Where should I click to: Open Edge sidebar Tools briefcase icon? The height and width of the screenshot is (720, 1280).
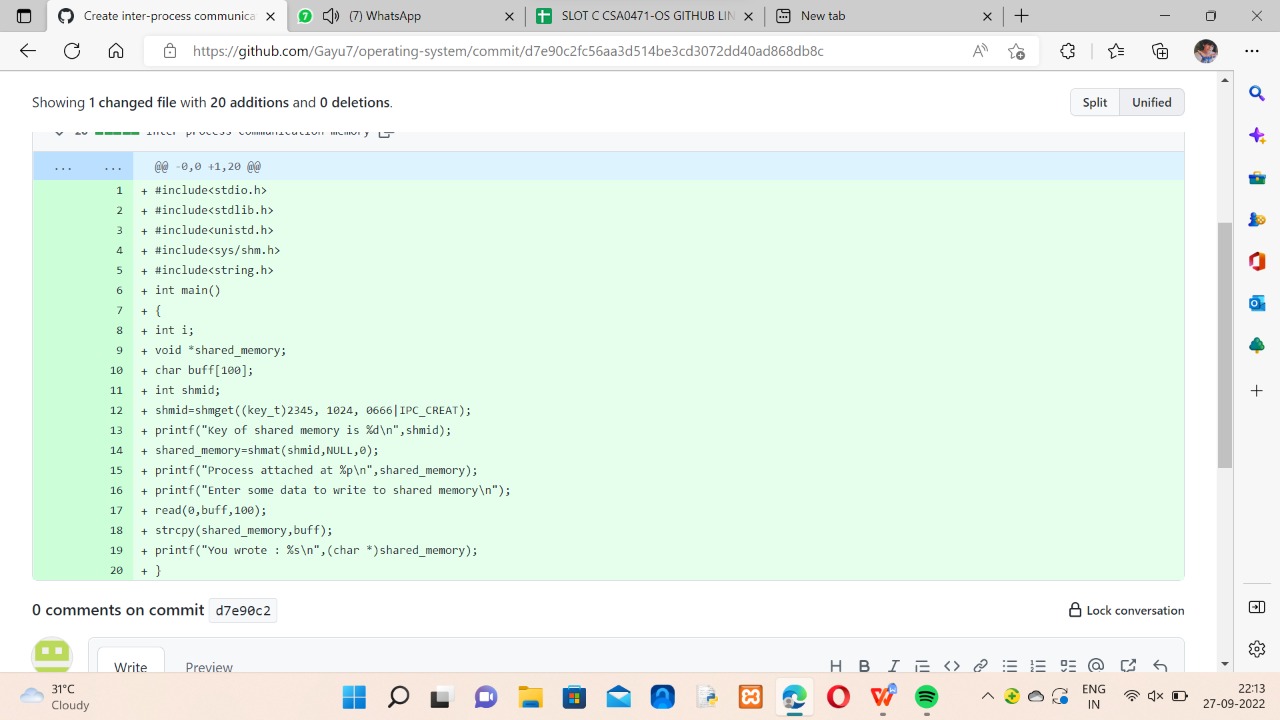click(x=1257, y=178)
